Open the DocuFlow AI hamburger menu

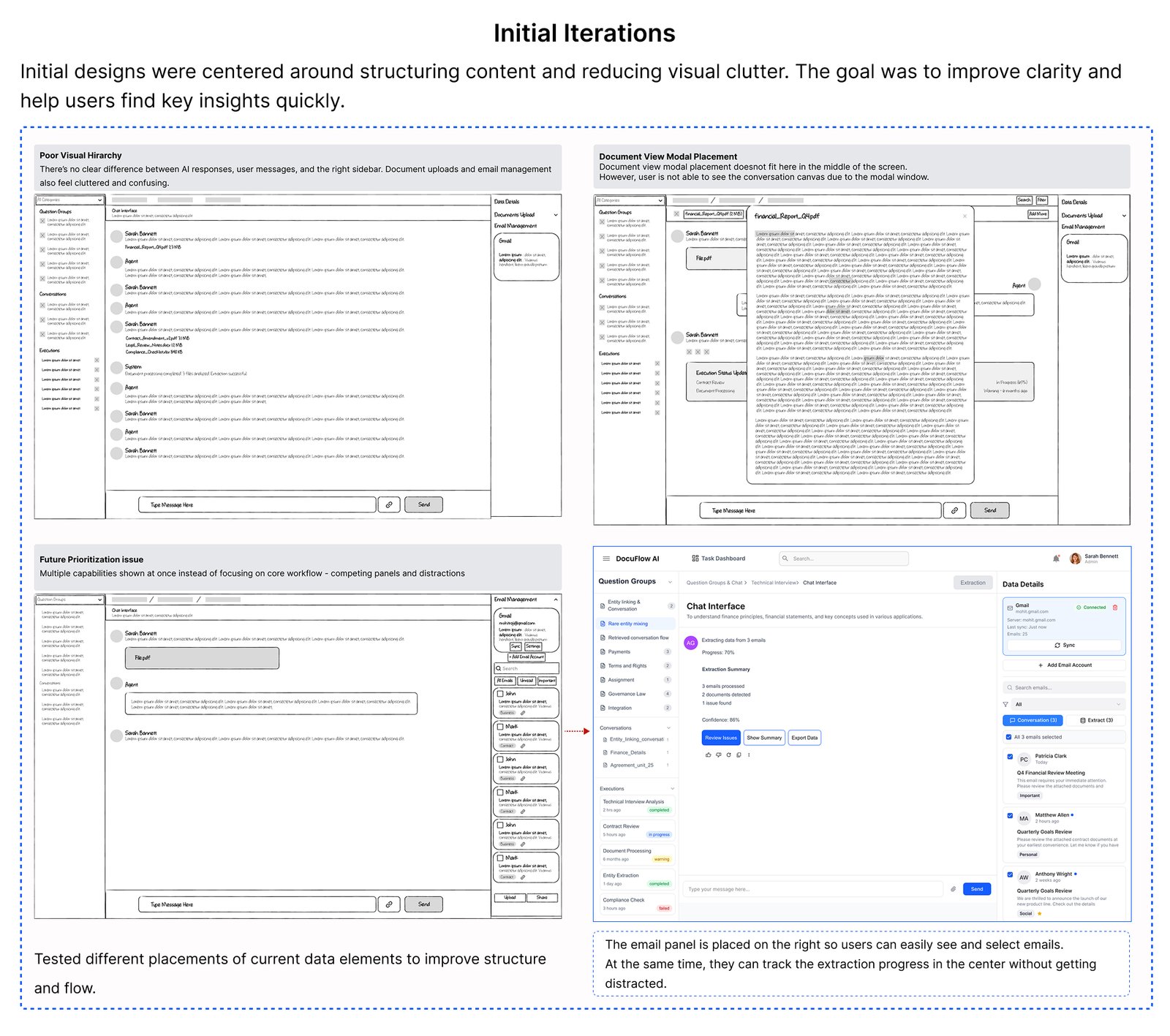pyautogui.click(x=605, y=559)
